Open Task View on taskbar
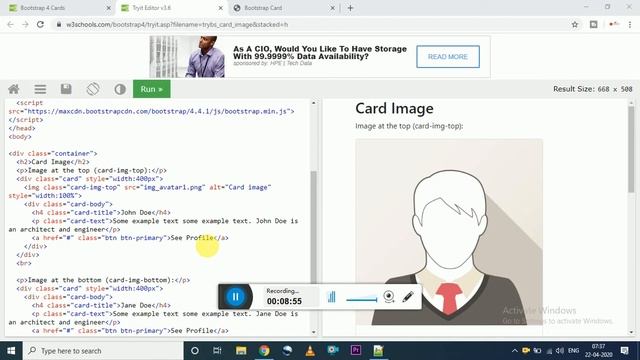The image size is (640, 360). (x=217, y=351)
